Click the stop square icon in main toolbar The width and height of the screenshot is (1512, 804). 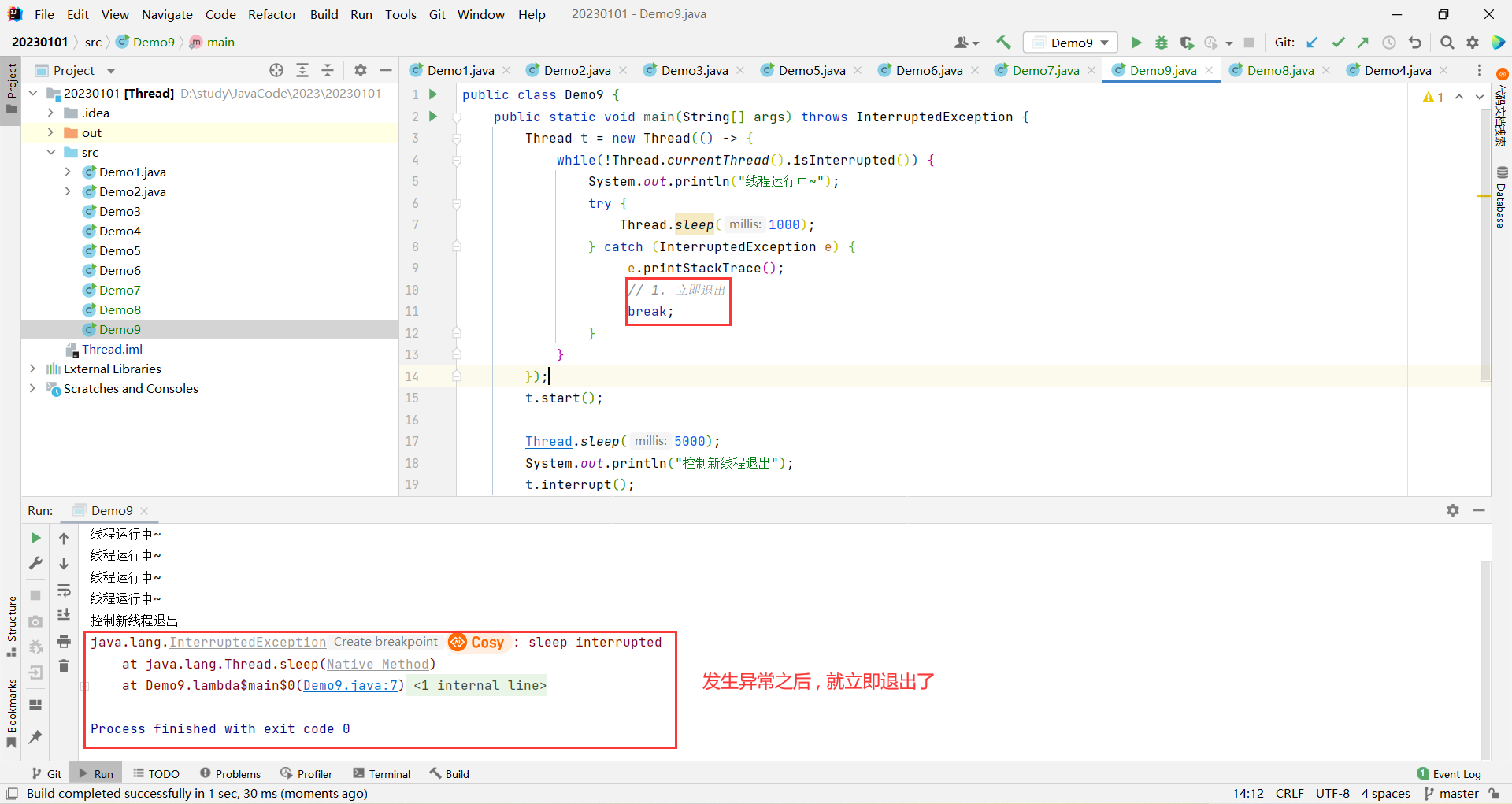coord(1249,43)
